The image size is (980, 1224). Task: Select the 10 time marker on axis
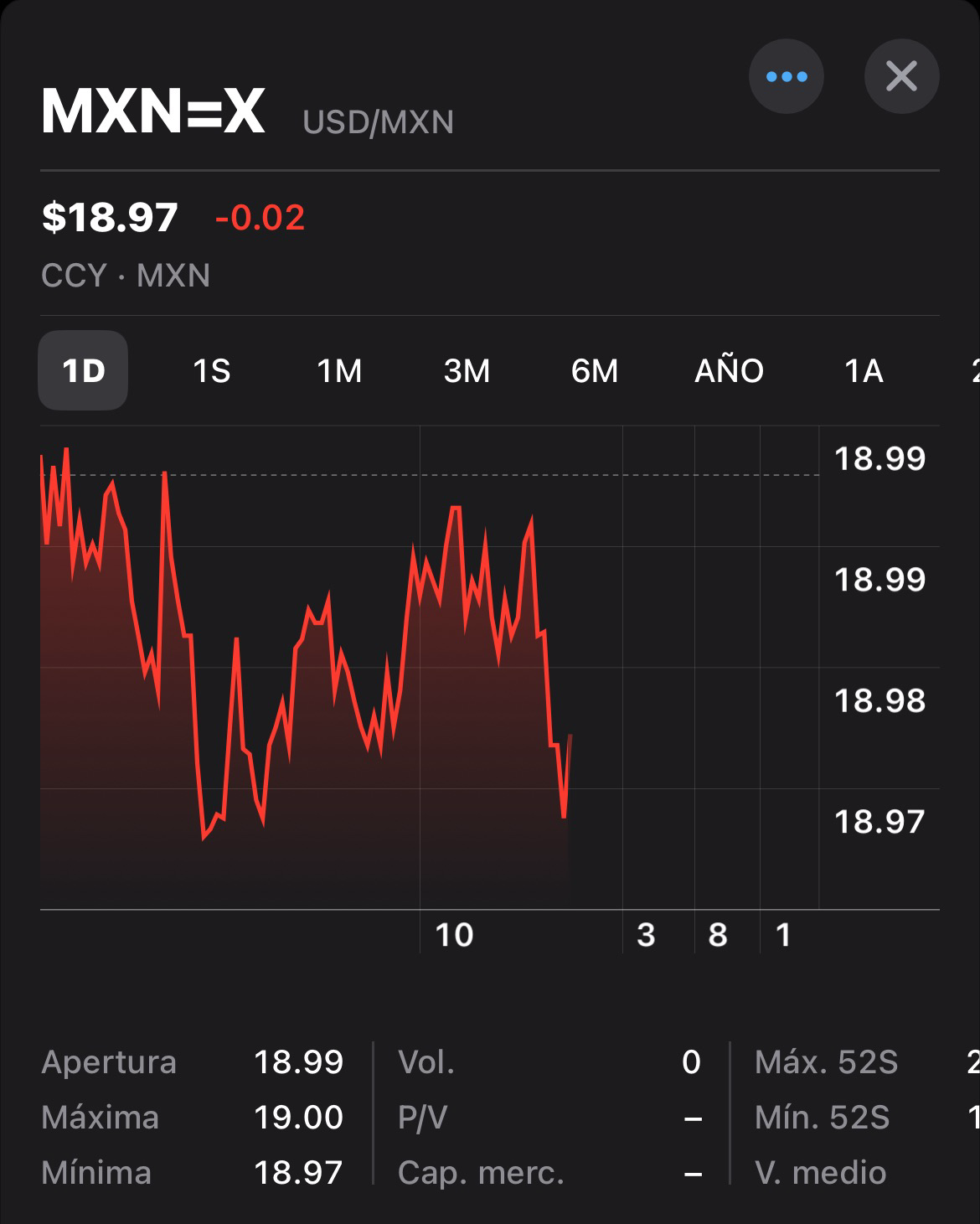click(x=454, y=935)
